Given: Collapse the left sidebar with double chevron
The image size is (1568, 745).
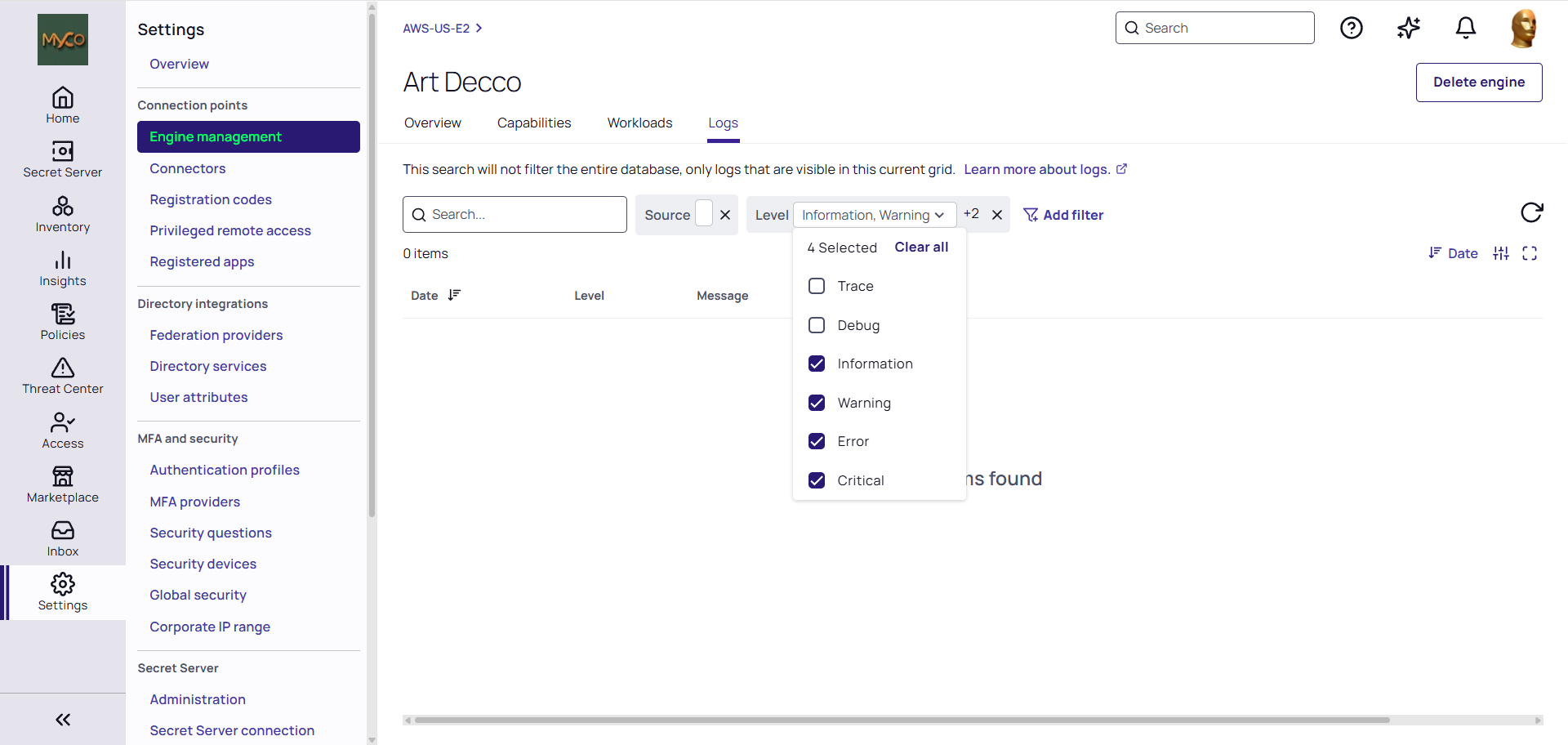Looking at the screenshot, I should tap(63, 720).
